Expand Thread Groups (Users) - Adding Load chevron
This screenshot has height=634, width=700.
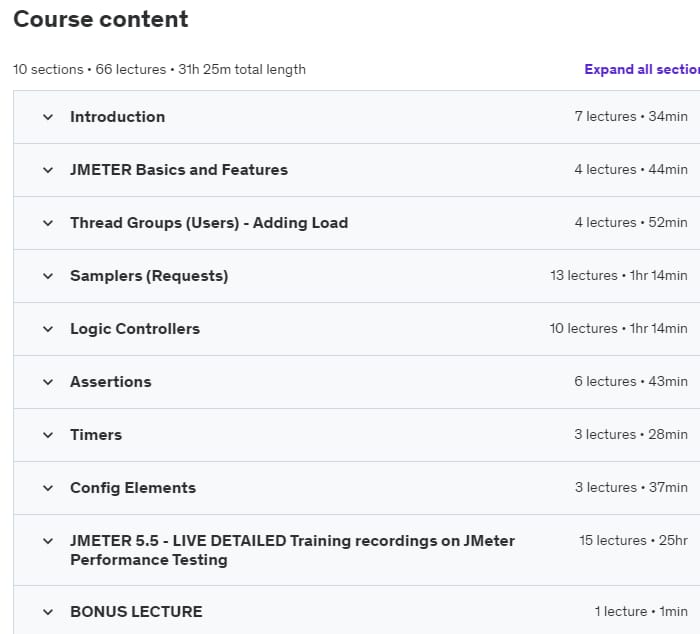pos(48,223)
